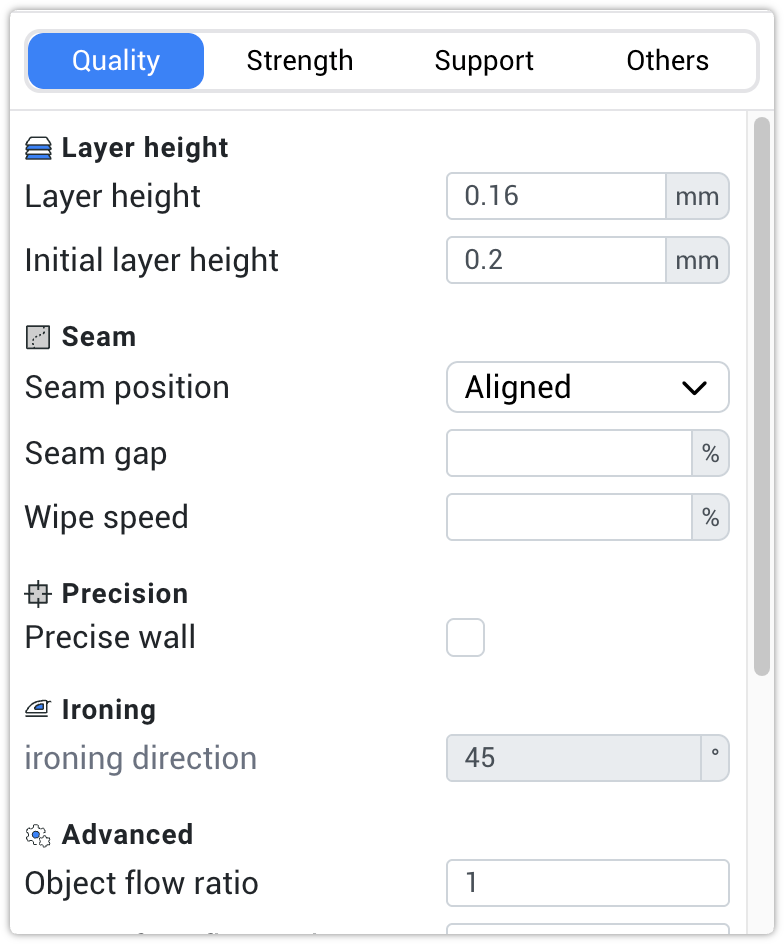This screenshot has height=944, width=784.
Task: Click the Advanced gear icon
Action: 37,834
